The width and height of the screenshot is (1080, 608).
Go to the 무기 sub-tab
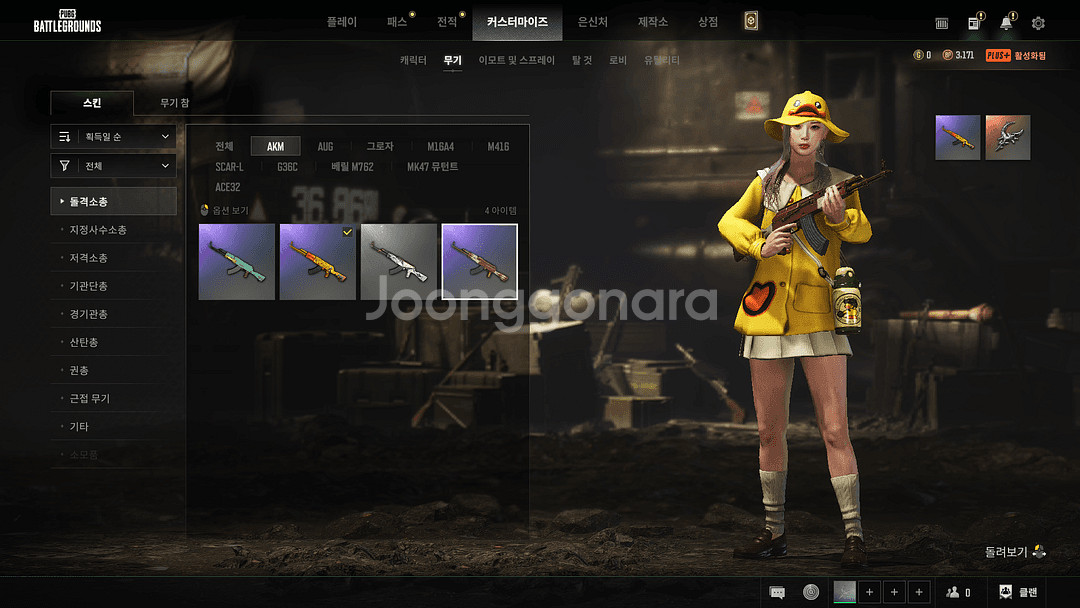pos(453,61)
